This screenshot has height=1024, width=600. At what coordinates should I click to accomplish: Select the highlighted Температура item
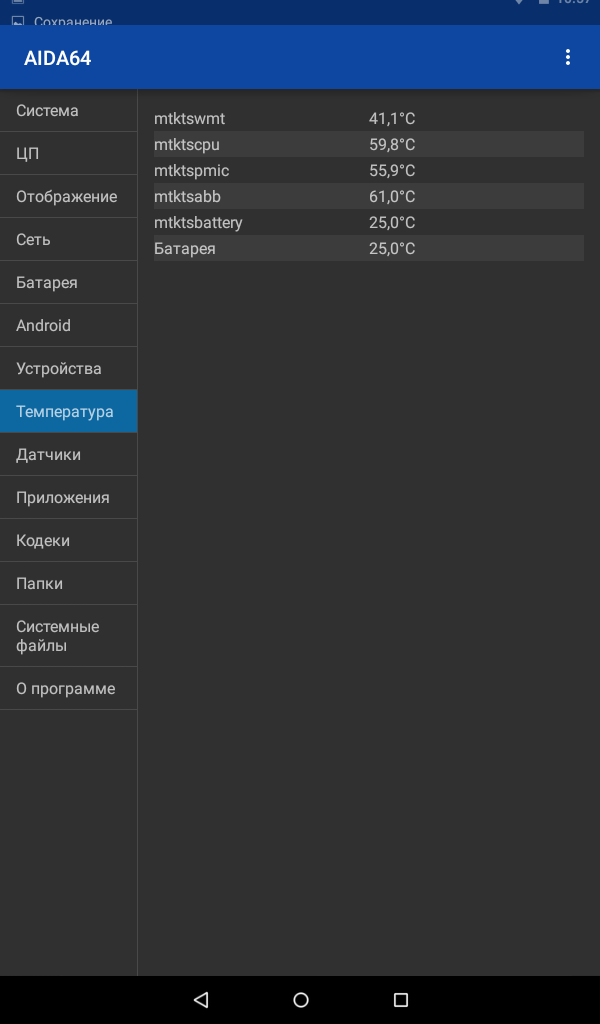[x=69, y=411]
